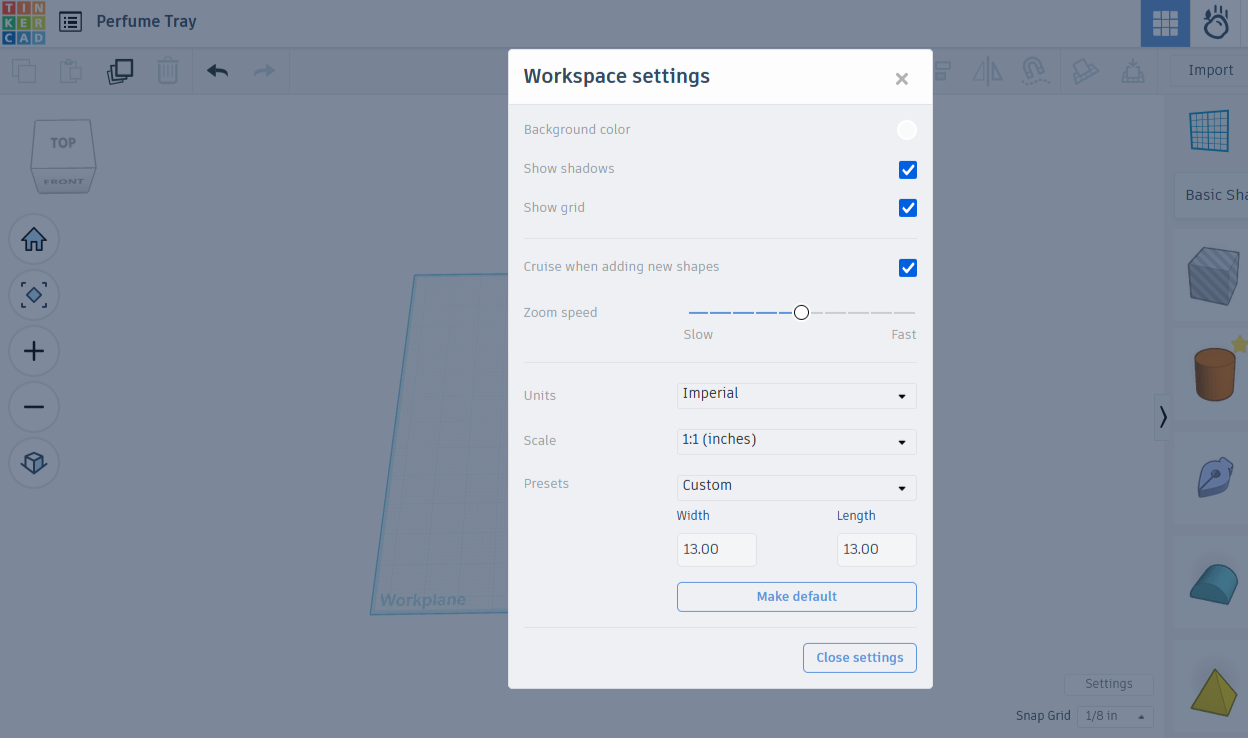The image size is (1248, 738).
Task: Click the Make default button
Action: (796, 597)
